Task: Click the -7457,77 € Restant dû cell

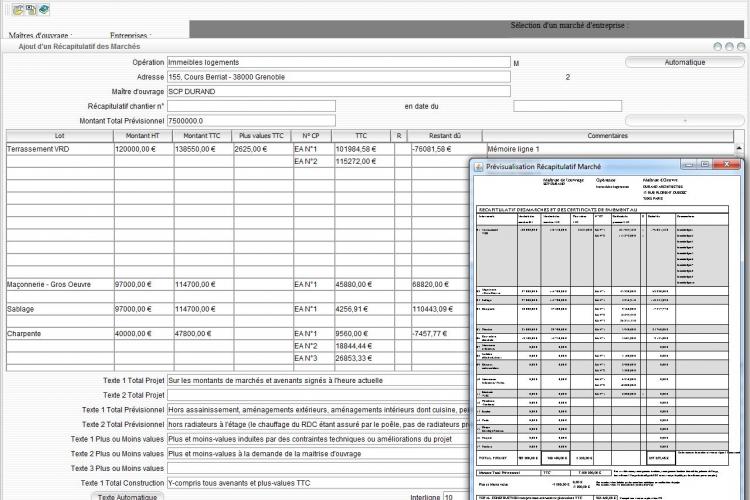Action: 440,333
